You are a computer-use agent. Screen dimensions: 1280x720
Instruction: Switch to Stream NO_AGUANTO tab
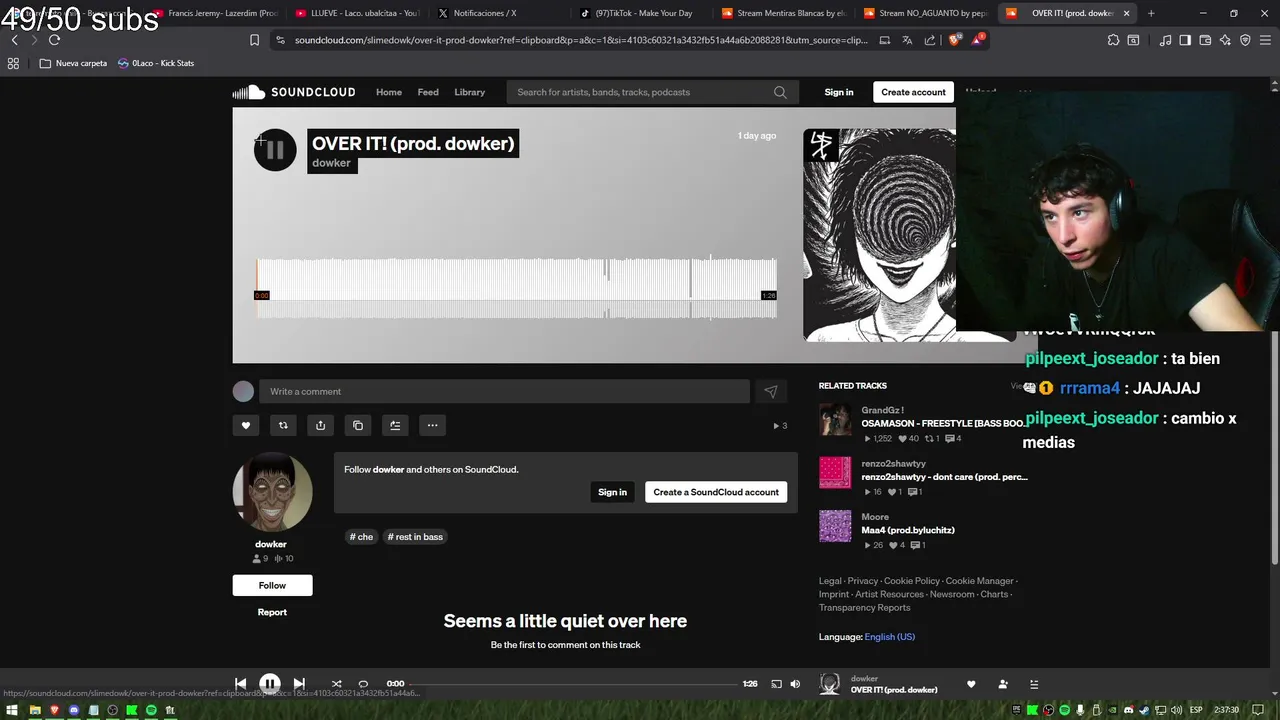coord(925,13)
